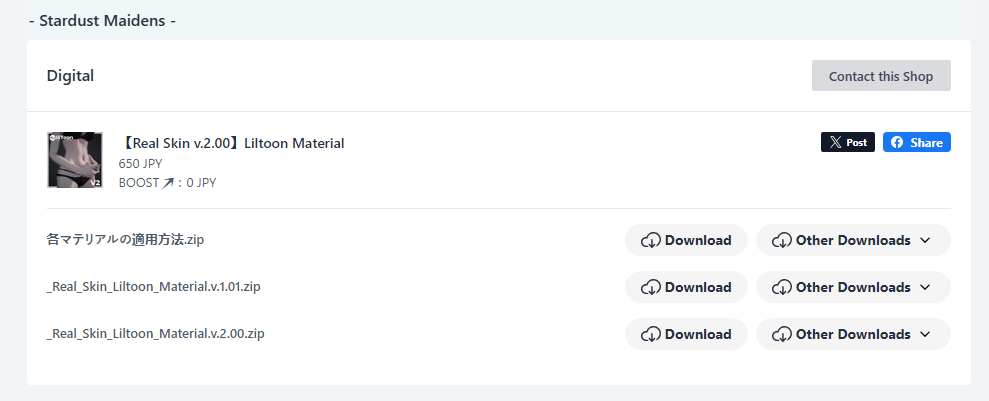Open the【Real Skin v.2.00】Liltoon Material title link
989x401 pixels.
point(231,143)
